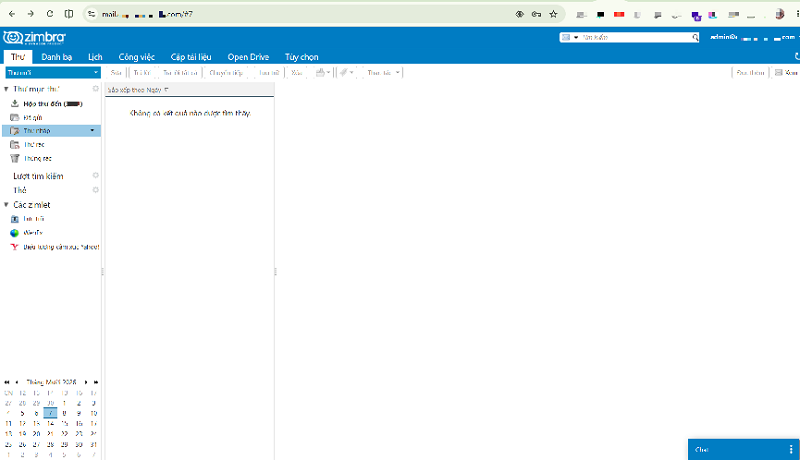This screenshot has width=800, height=460.
Task: Switch to the Tùy chọn preferences tab
Action: [x=302, y=57]
